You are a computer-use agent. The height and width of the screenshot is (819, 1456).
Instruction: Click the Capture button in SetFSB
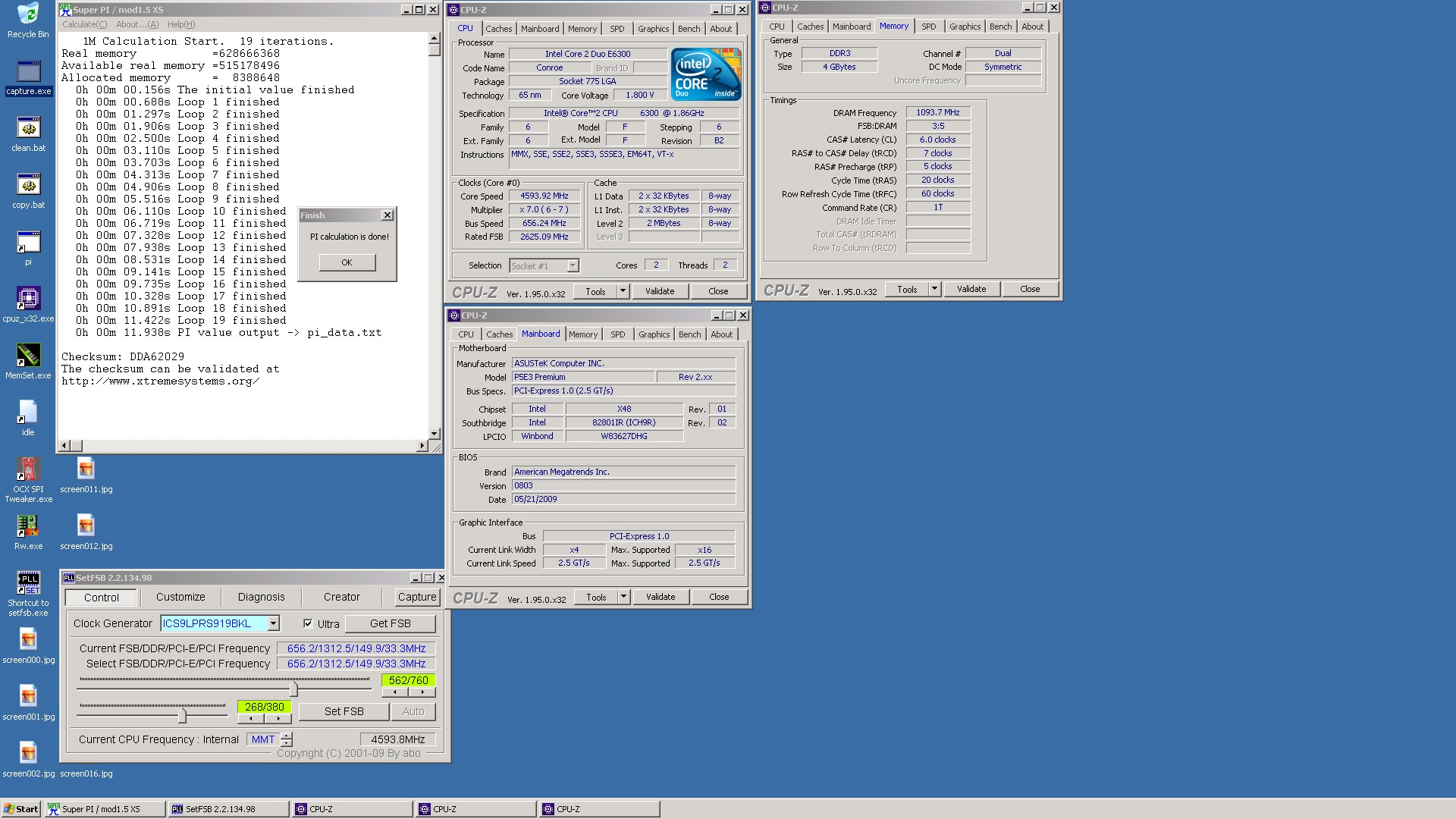pos(417,597)
